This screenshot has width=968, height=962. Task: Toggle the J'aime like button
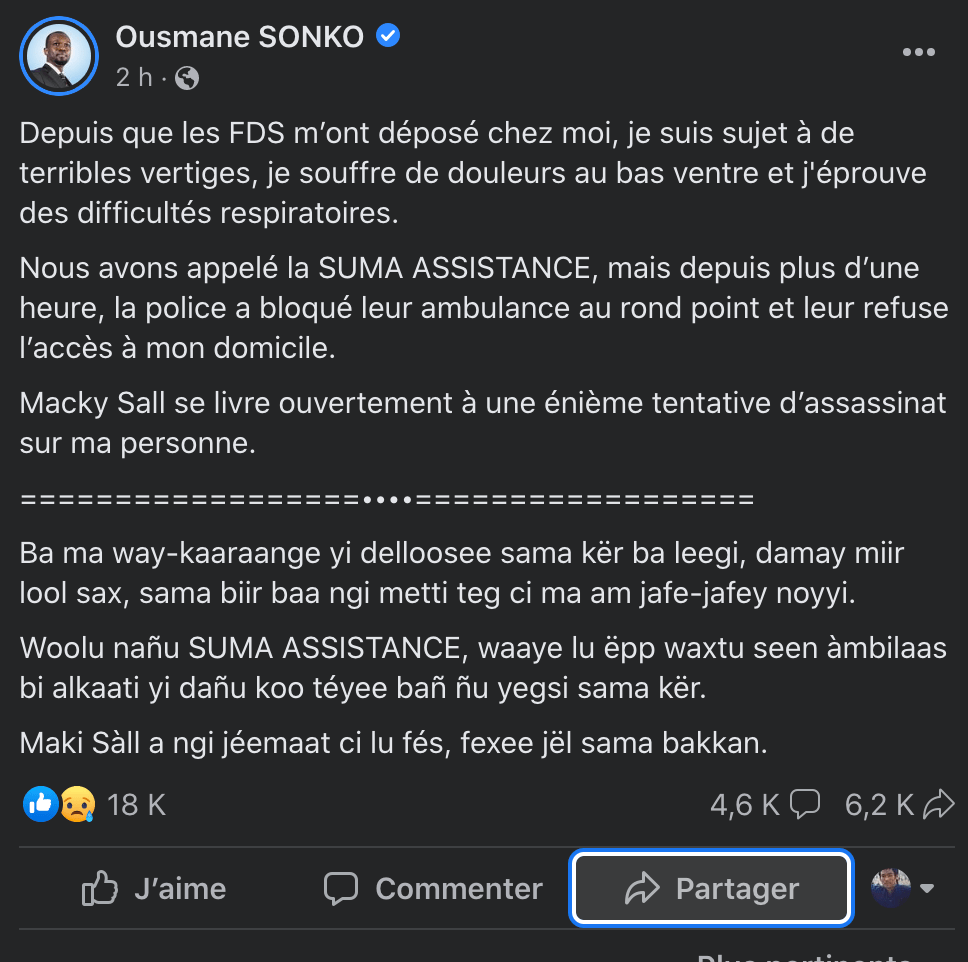click(154, 888)
